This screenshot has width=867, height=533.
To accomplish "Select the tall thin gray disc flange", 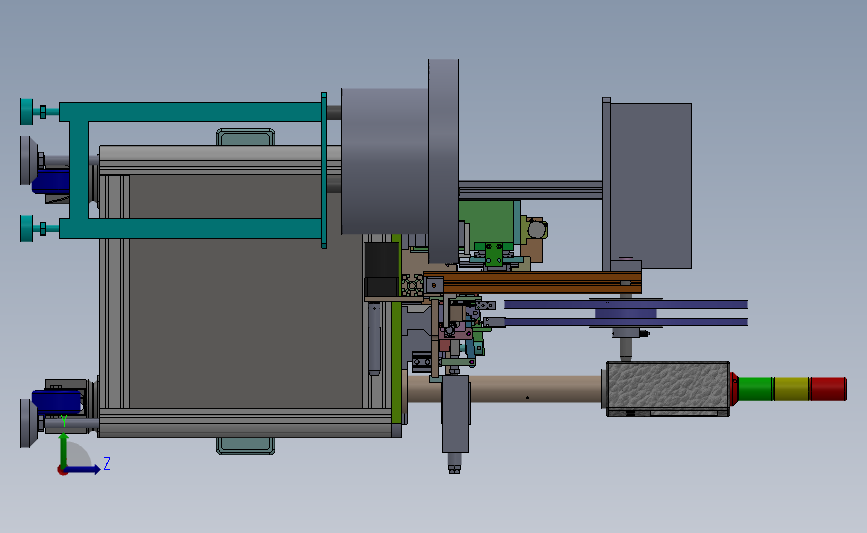I will pyautogui.click(x=443, y=161).
